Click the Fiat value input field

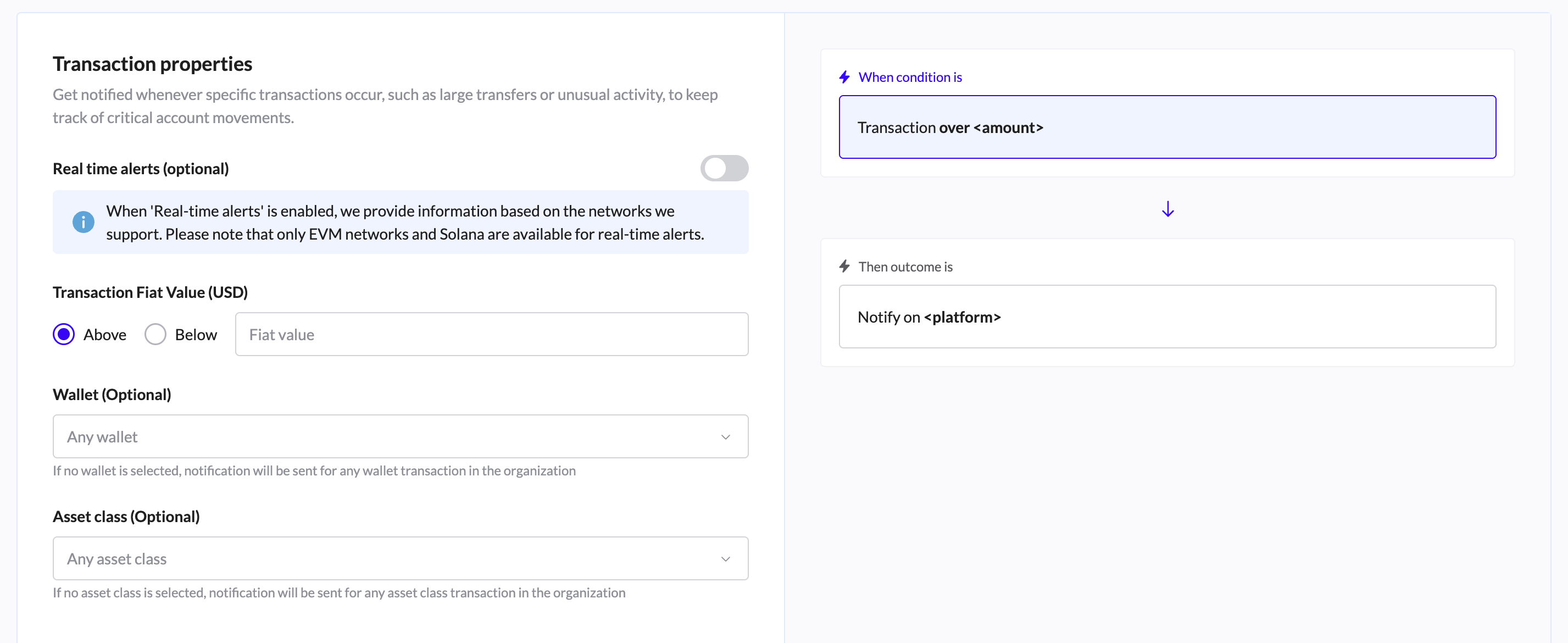pos(491,334)
